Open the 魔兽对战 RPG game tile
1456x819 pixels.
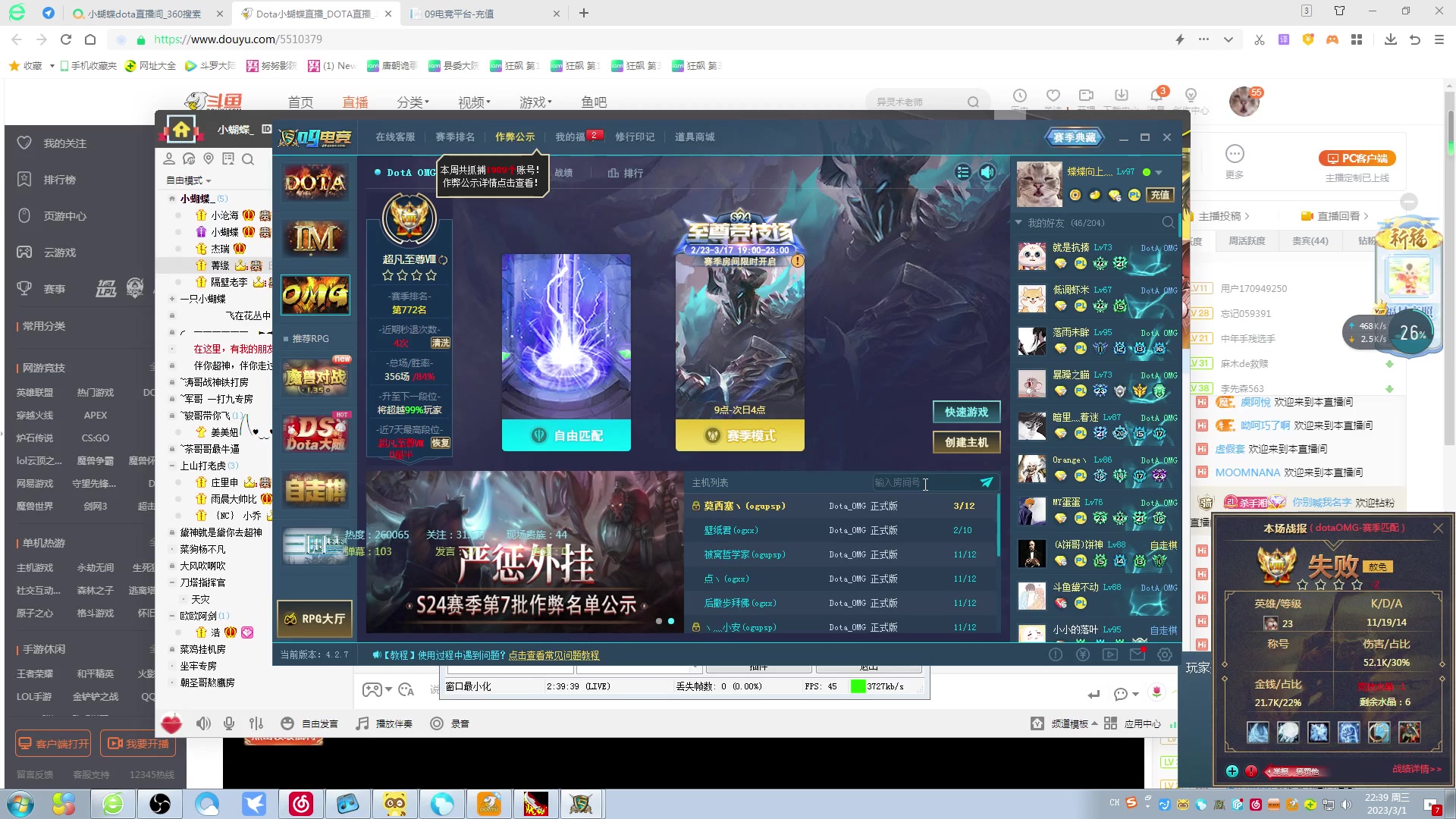click(x=315, y=376)
